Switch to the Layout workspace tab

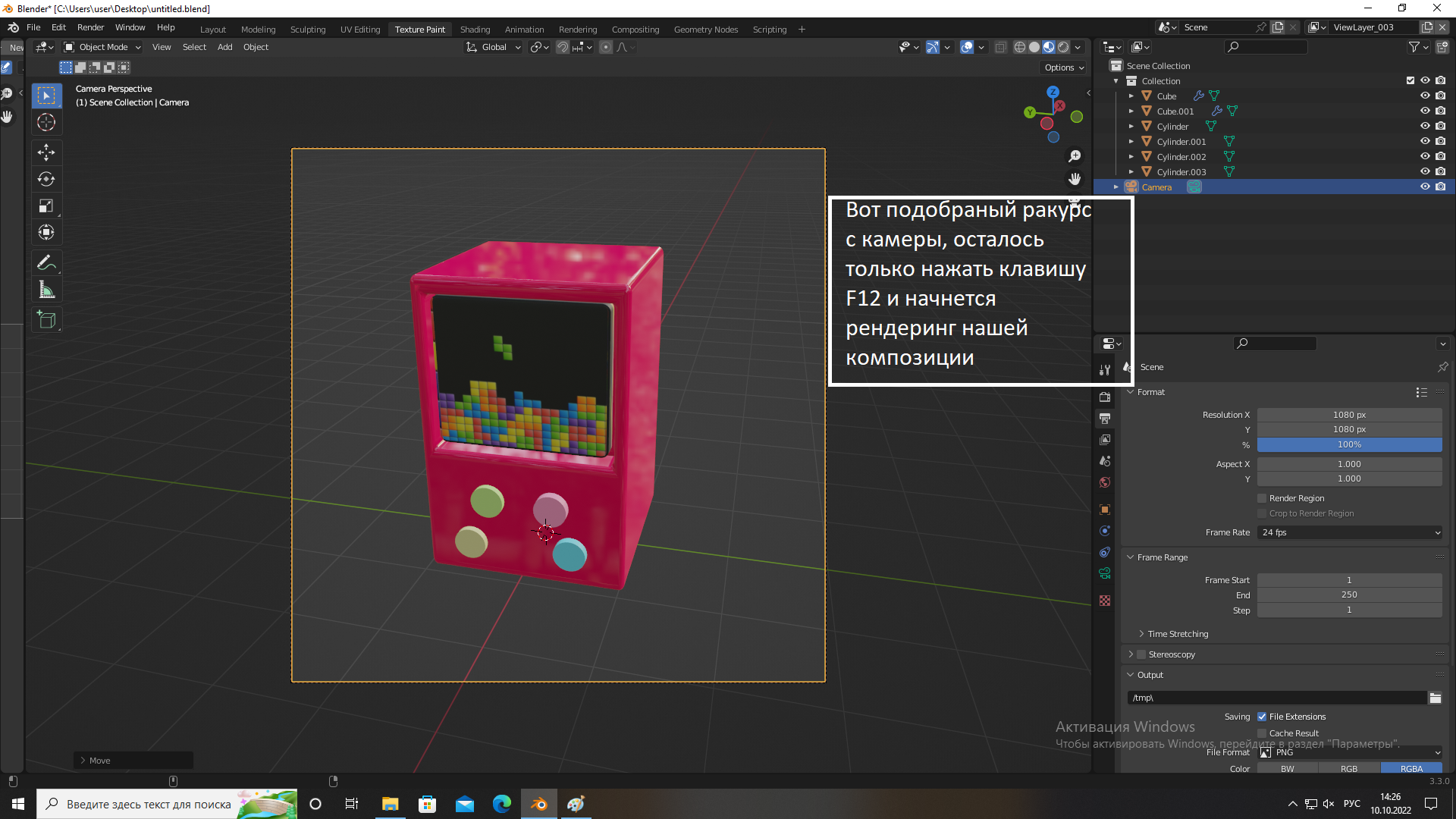[x=213, y=30]
